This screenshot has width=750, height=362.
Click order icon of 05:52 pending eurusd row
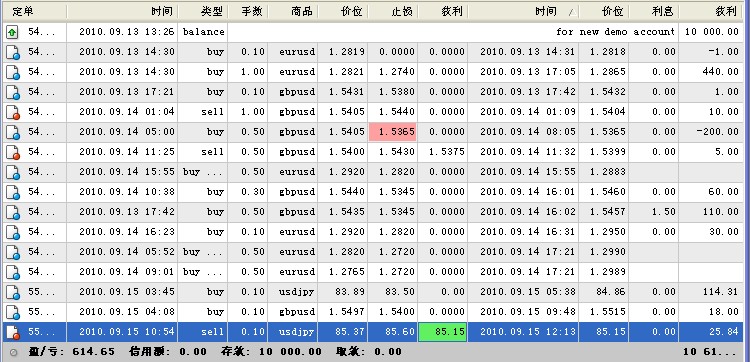tap(12, 252)
